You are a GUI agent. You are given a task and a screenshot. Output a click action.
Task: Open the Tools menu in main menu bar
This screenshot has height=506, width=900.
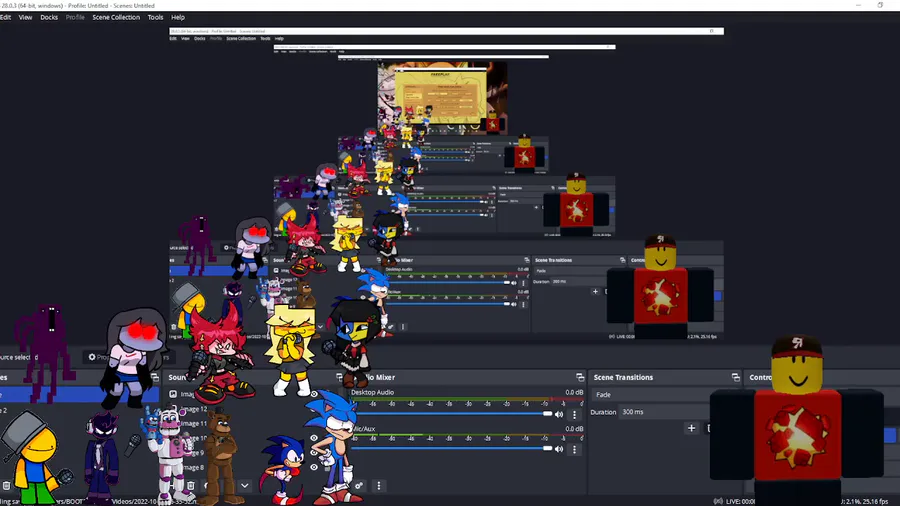[x=156, y=17]
